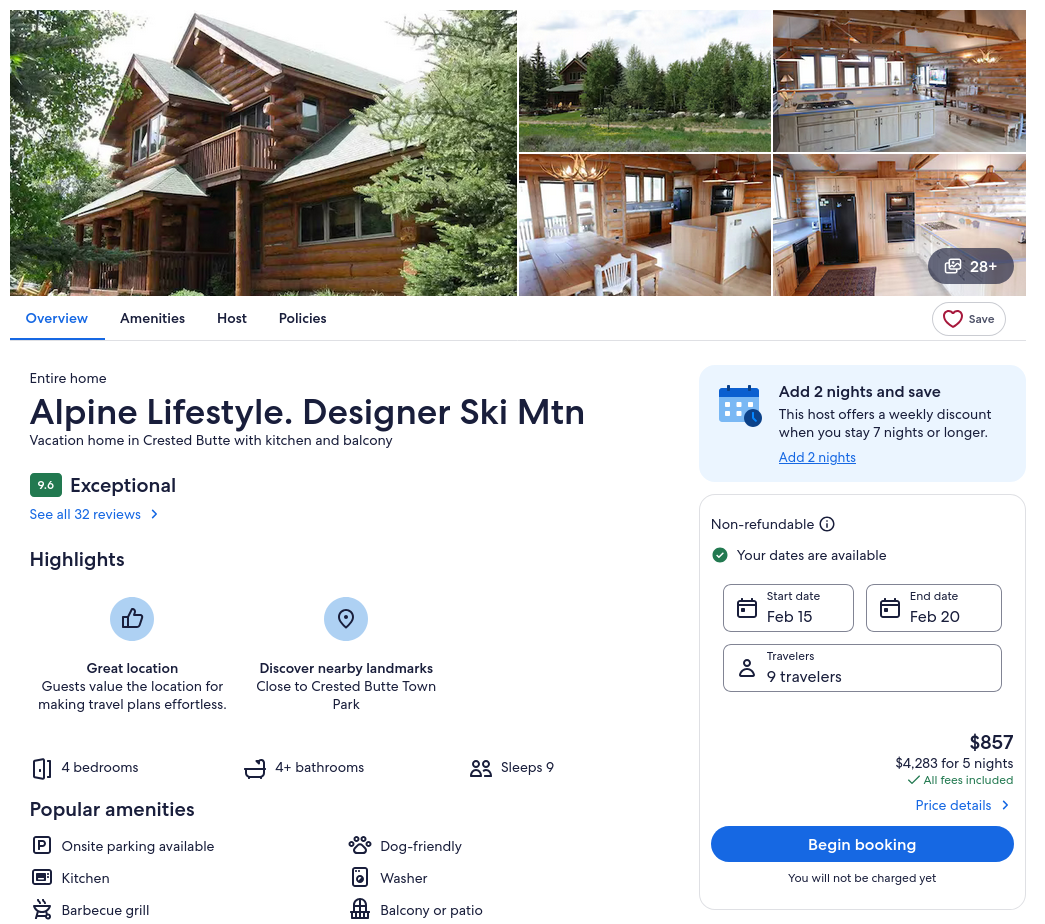The width and height of the screenshot is (1045, 924).
Task: Click the Dog-friendly paw icon
Action: (x=360, y=845)
